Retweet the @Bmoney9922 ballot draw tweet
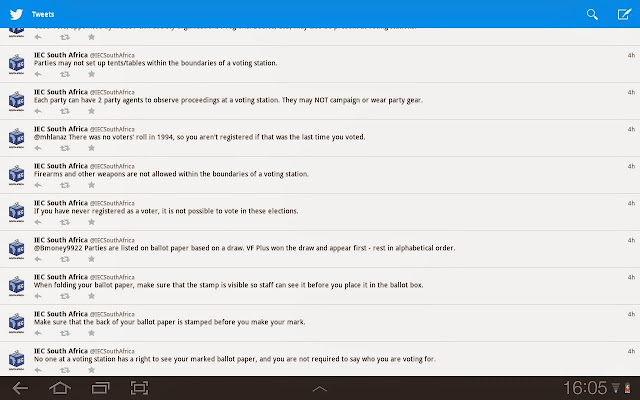The height and width of the screenshot is (400, 640). (65, 259)
